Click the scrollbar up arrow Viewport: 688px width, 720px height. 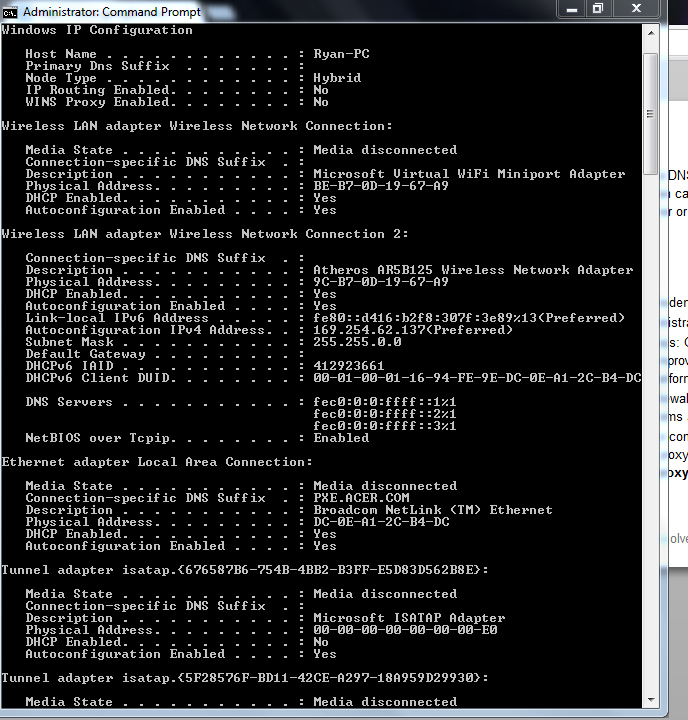pos(651,33)
